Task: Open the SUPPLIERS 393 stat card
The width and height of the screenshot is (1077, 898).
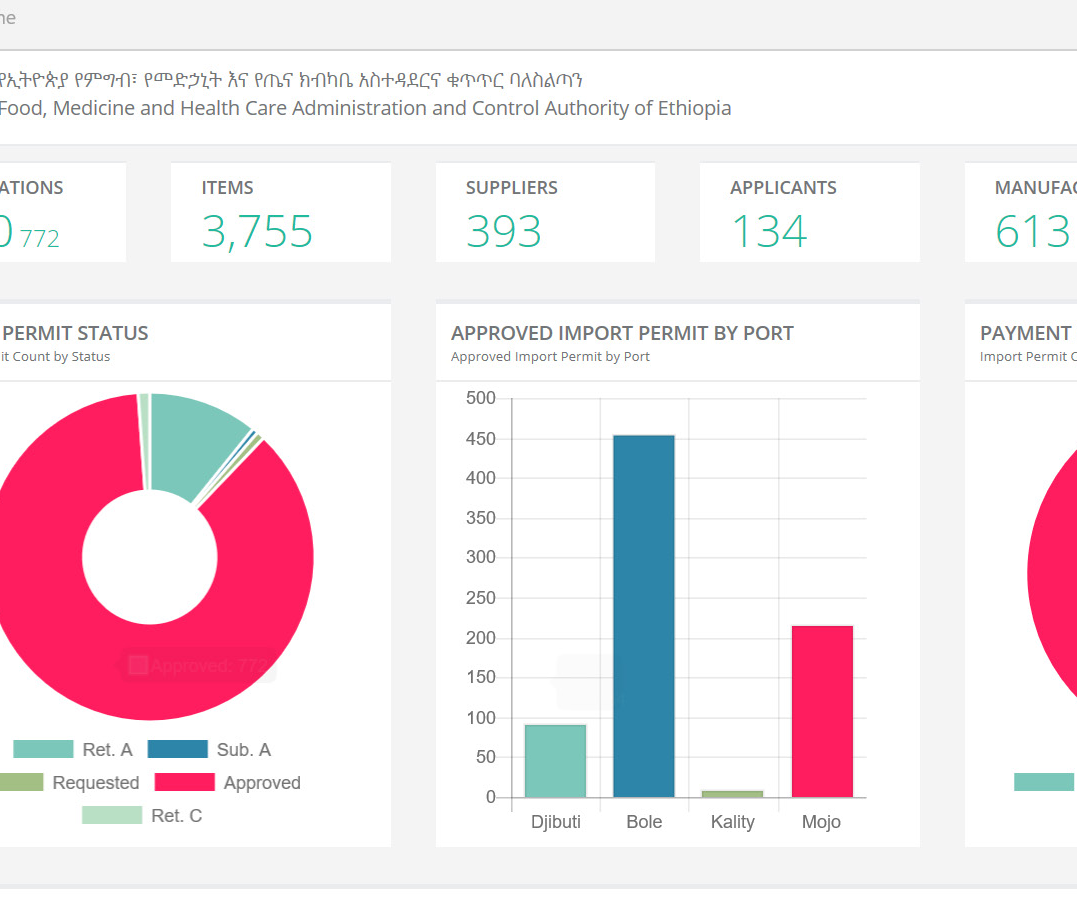Action: coord(545,212)
